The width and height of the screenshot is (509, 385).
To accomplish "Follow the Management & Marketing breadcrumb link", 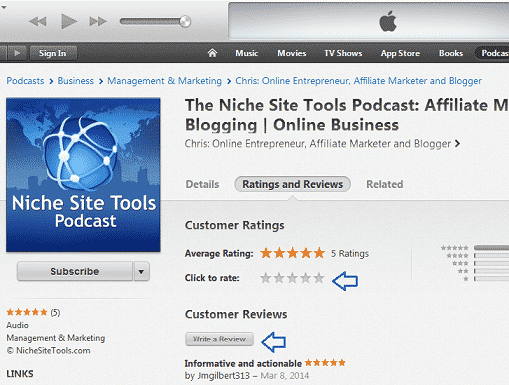I will (x=164, y=81).
